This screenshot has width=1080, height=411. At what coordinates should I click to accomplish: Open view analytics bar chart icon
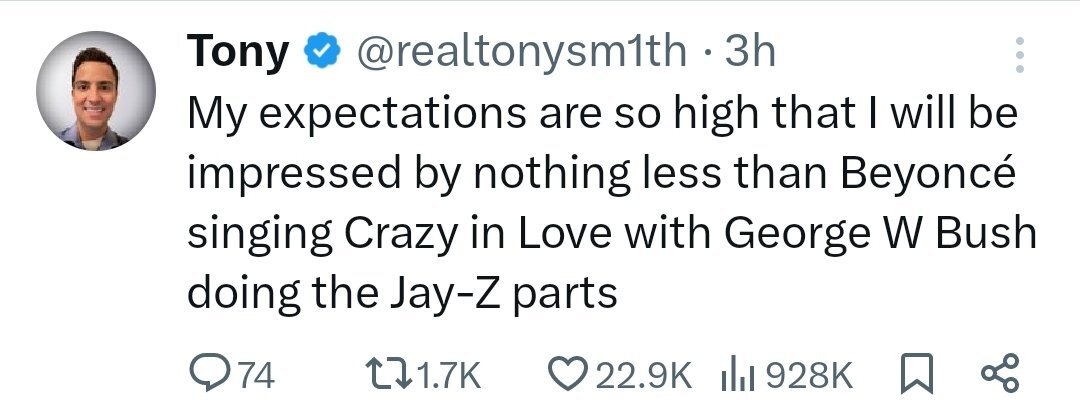point(735,375)
